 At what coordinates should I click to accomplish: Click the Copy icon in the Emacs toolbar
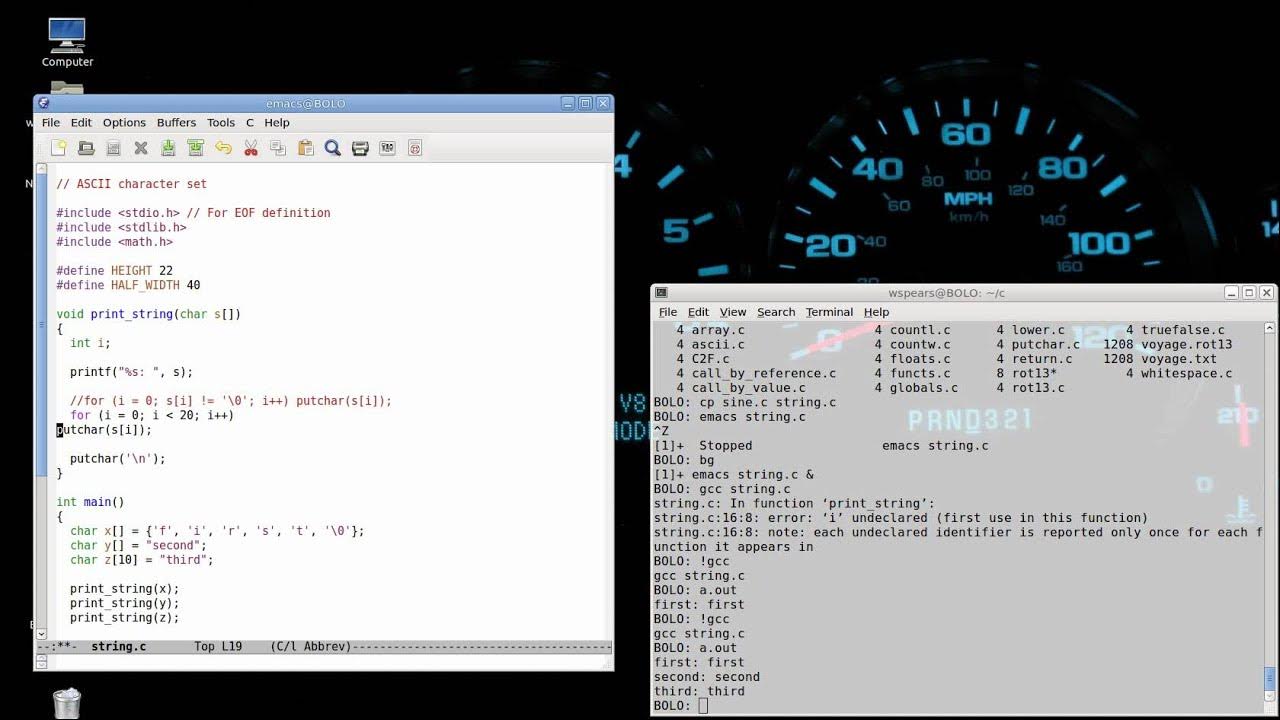pyautogui.click(x=278, y=148)
